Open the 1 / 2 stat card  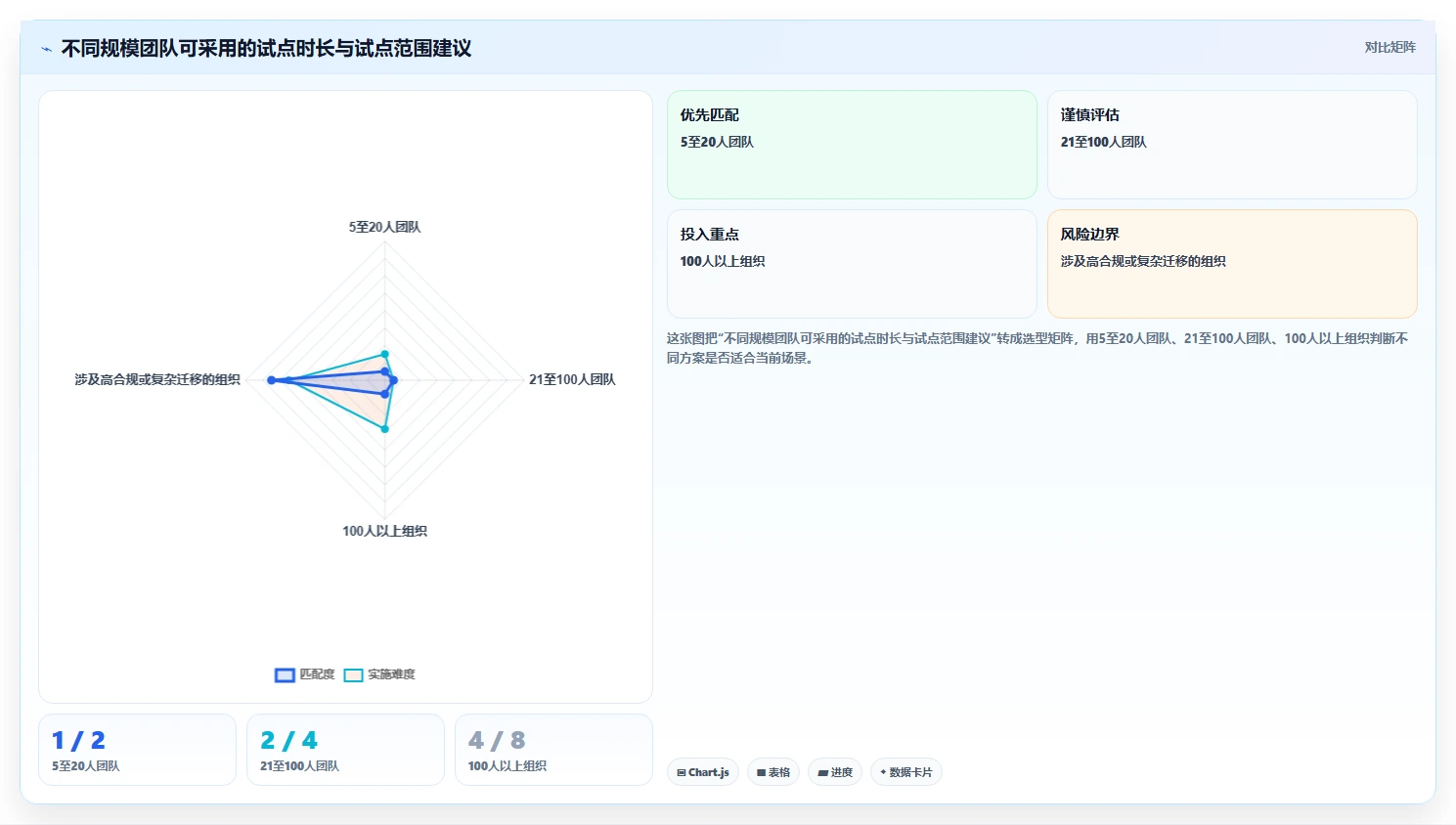pos(137,750)
